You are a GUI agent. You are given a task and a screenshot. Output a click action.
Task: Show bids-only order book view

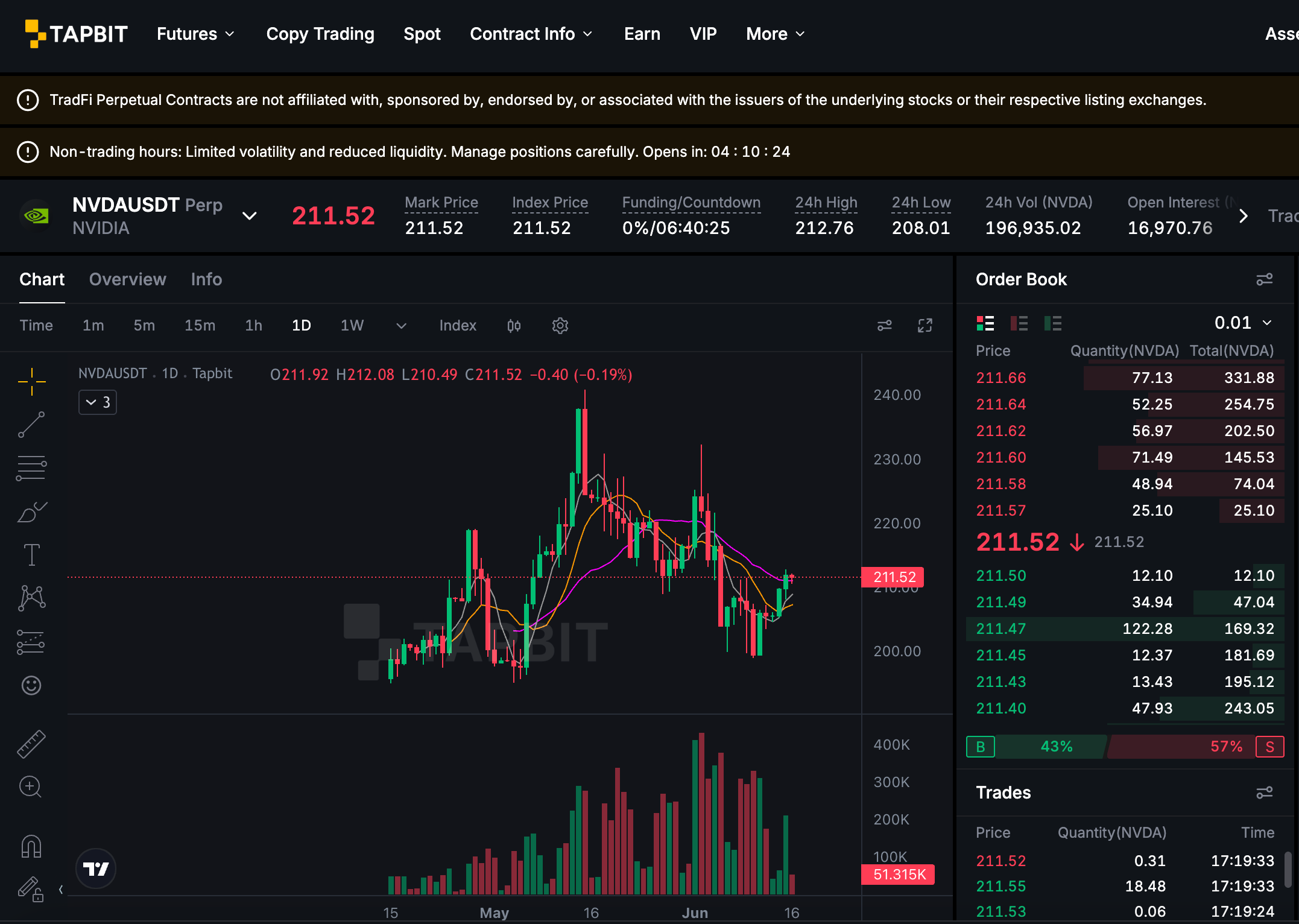coord(1053,323)
